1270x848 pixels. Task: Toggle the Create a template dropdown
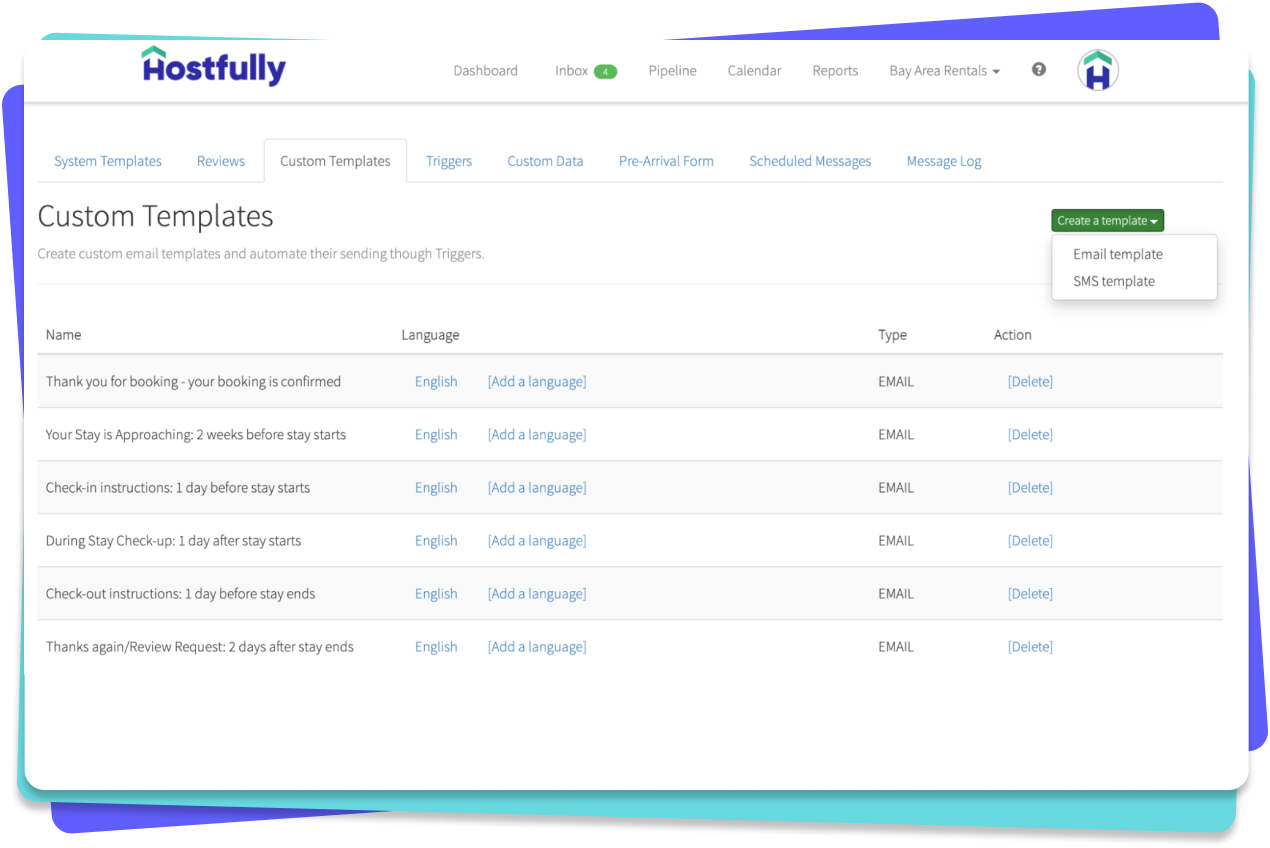[1107, 221]
